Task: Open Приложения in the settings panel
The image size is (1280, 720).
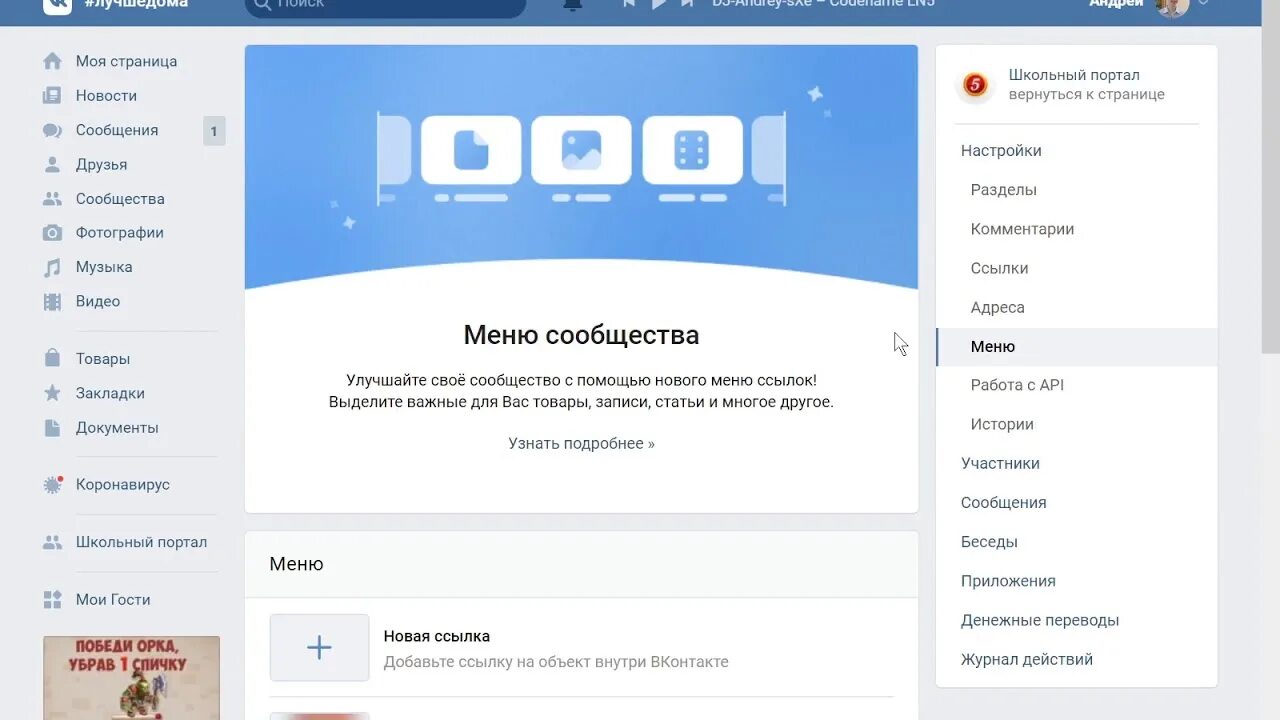Action: tap(1008, 581)
